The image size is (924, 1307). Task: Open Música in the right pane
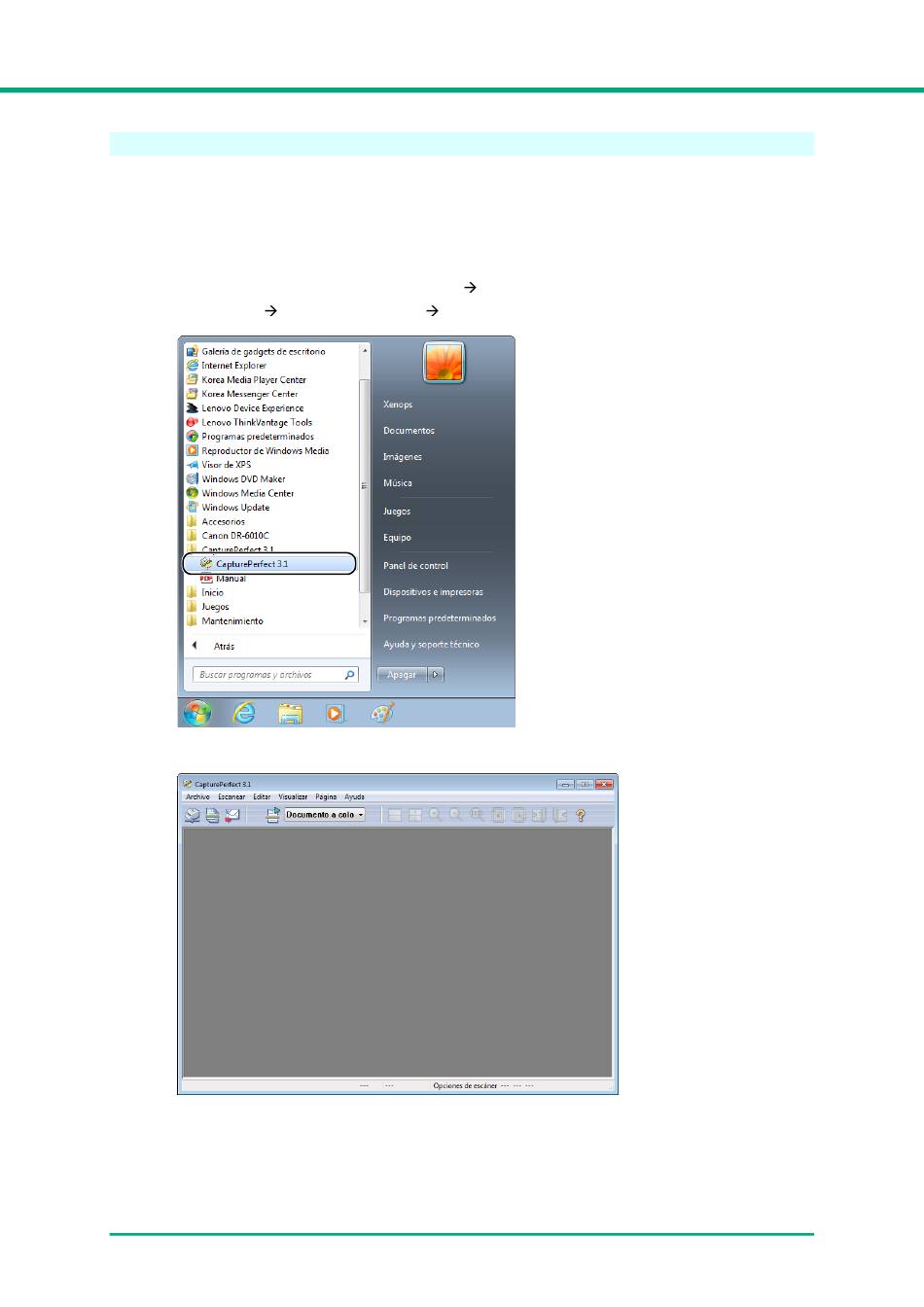398,483
